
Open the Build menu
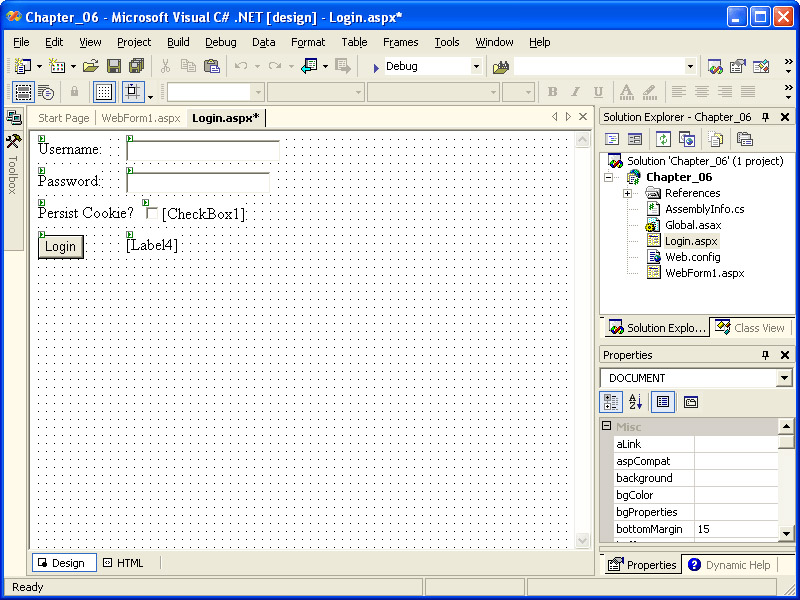tap(178, 42)
